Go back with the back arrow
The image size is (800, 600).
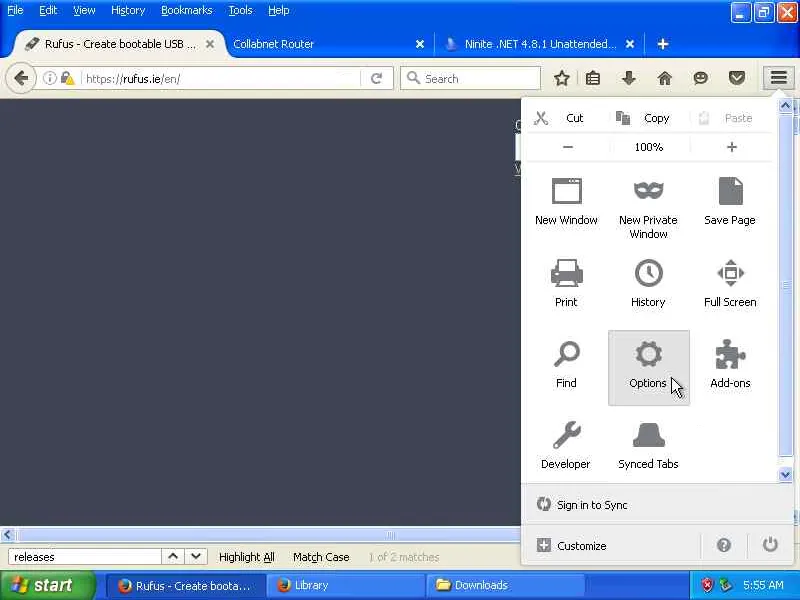(21, 79)
